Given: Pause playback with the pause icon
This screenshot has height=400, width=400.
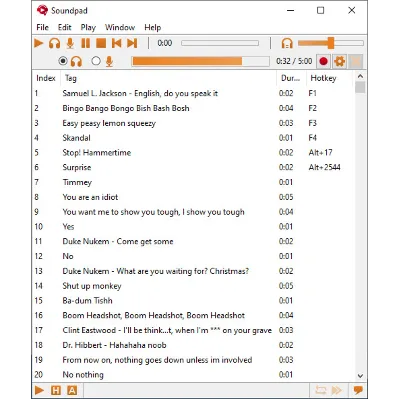Looking at the screenshot, I should click(x=86, y=43).
